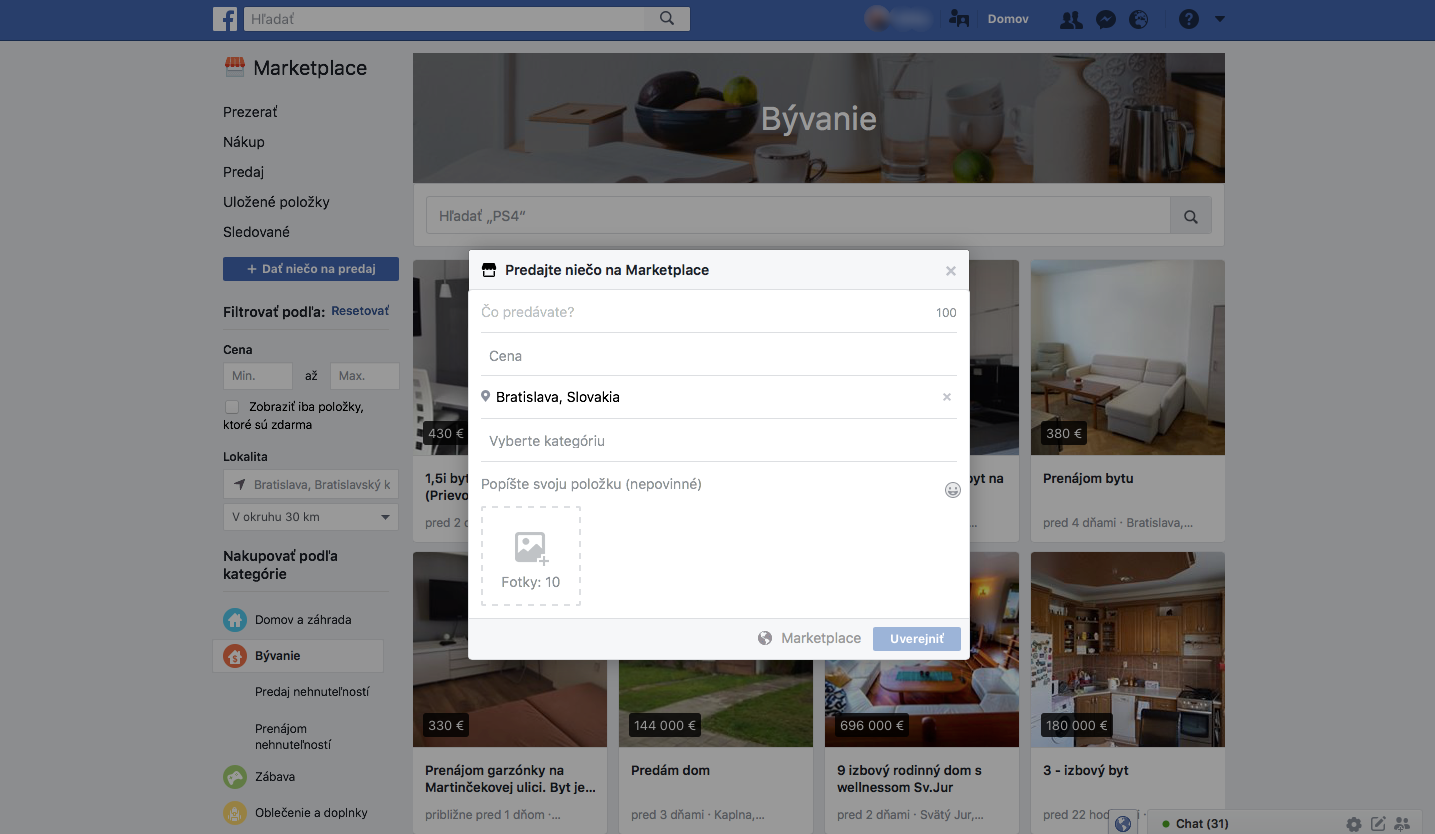Click the Uverejniť button
Viewport: 1435px width, 834px height.
point(917,639)
